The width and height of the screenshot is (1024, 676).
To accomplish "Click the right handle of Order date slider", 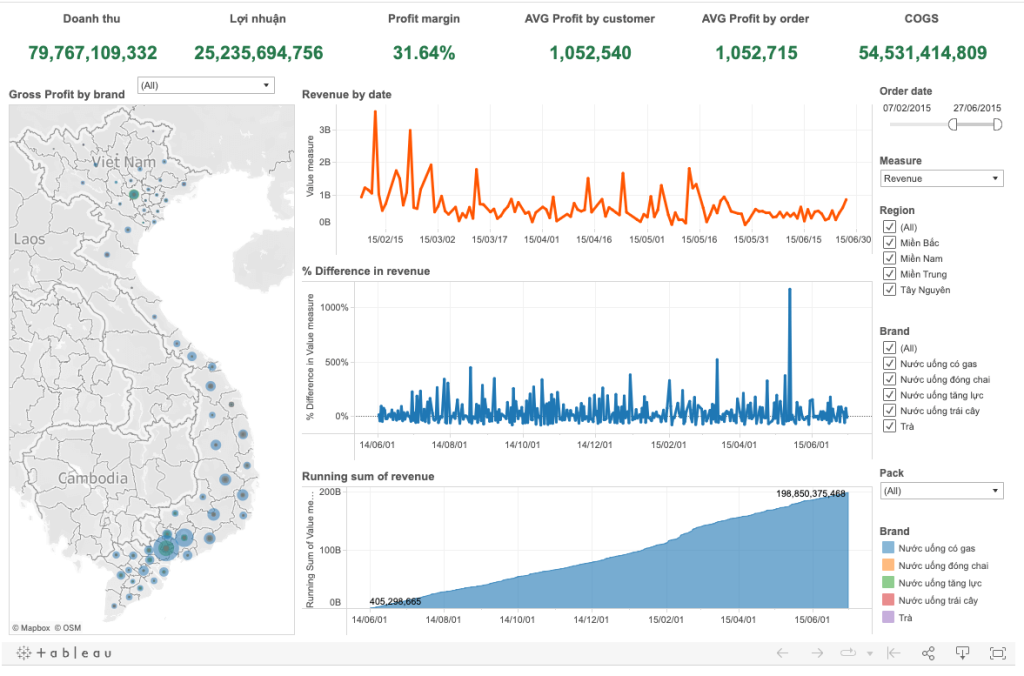I will tap(997, 124).
